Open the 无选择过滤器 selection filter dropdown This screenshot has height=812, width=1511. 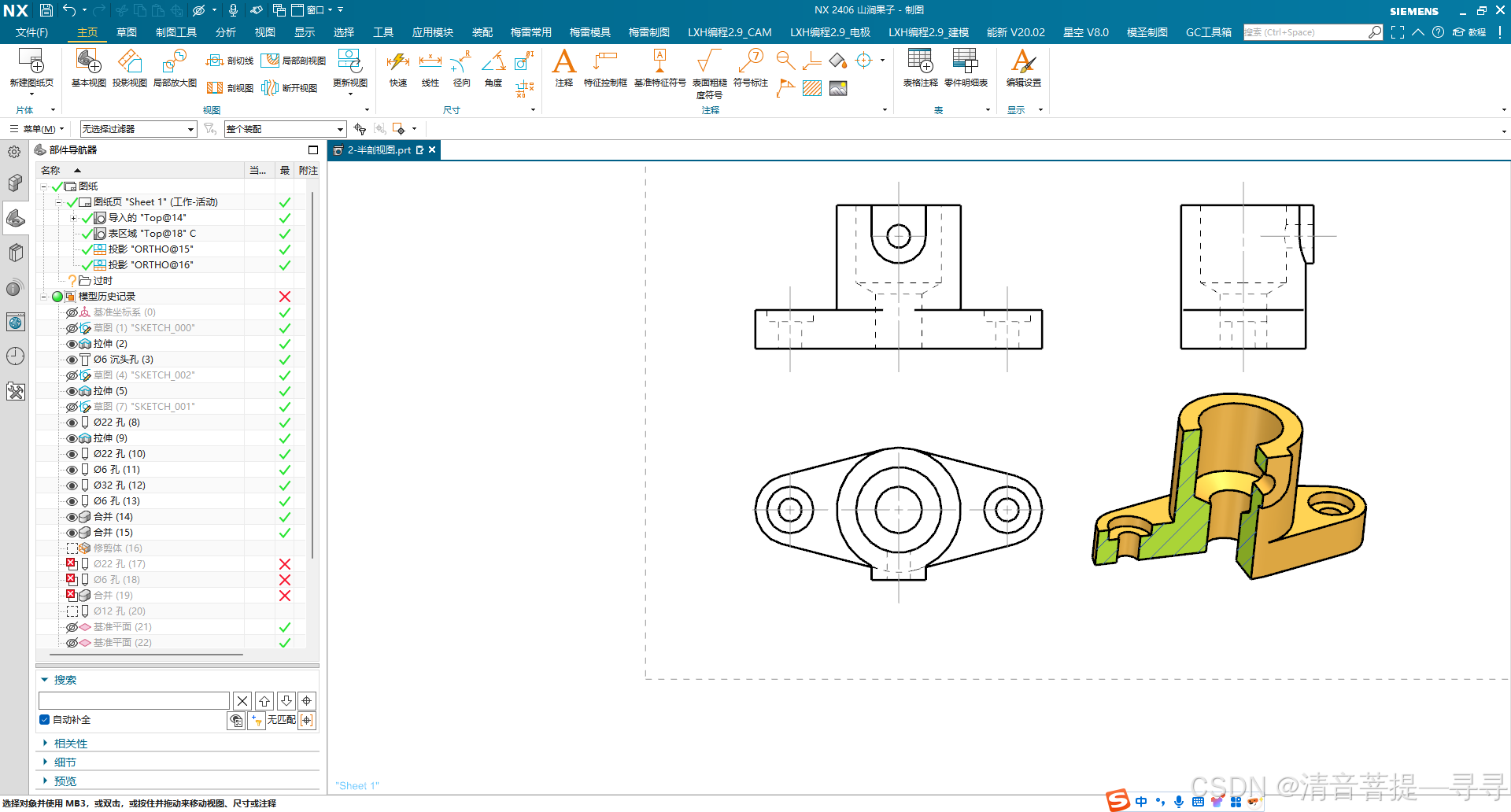(139, 129)
